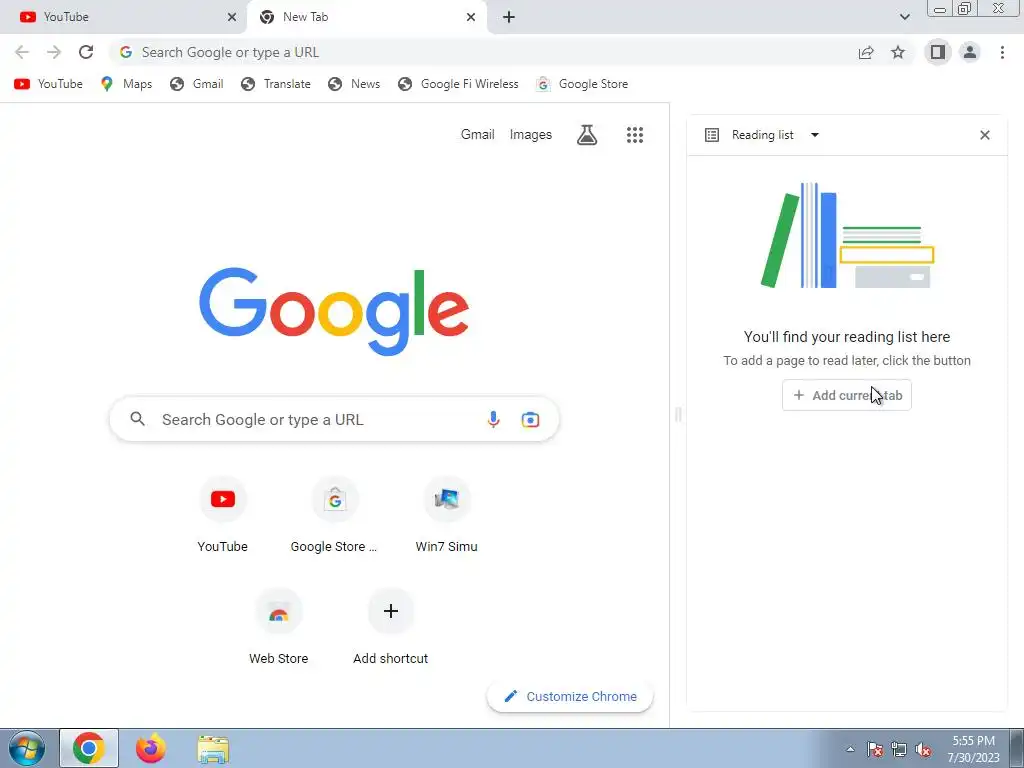Screen dimensions: 1024x768
Task: Focus the address bar URL field
Action: point(483,52)
